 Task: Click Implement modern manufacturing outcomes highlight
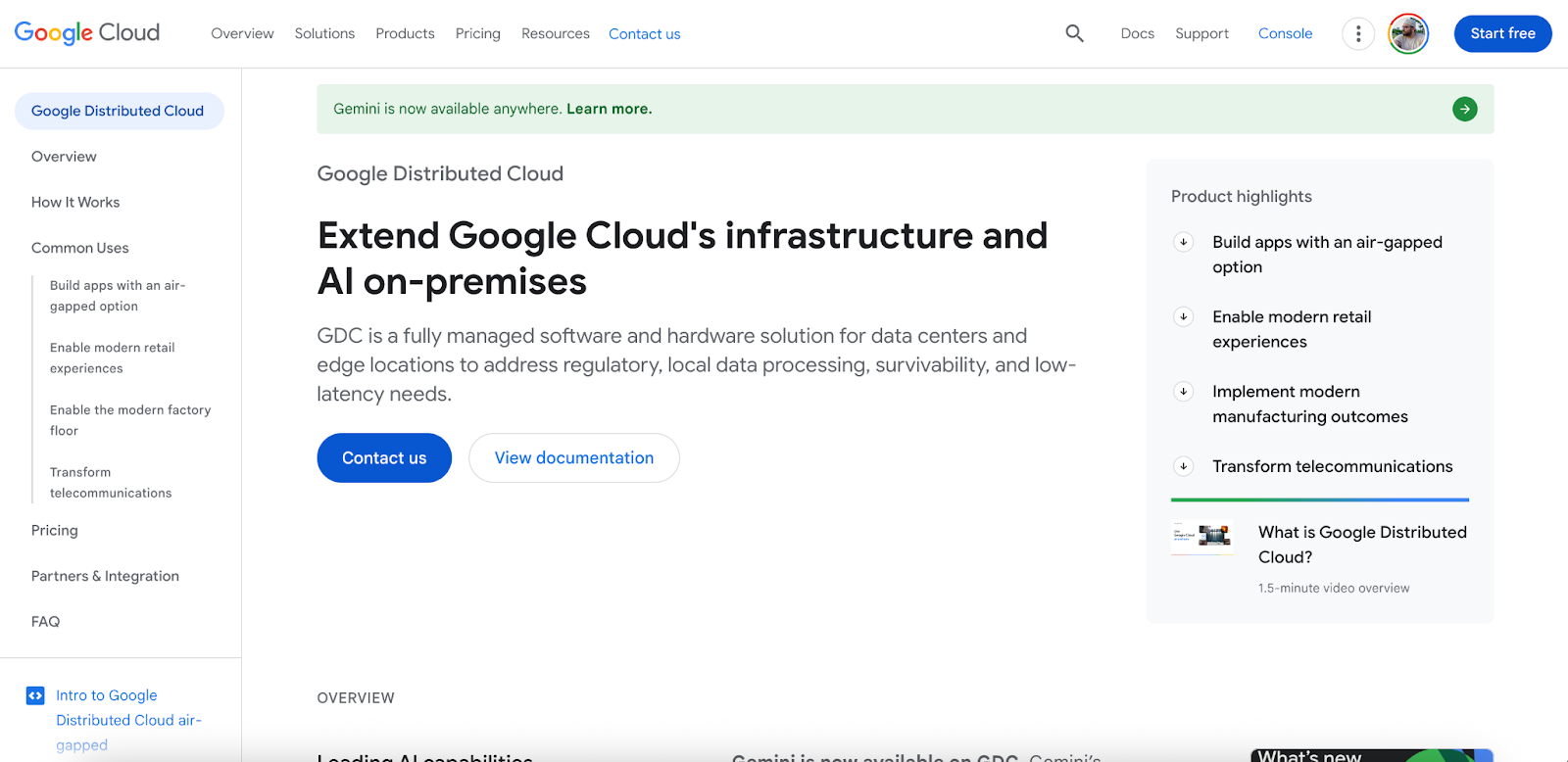click(x=1310, y=404)
